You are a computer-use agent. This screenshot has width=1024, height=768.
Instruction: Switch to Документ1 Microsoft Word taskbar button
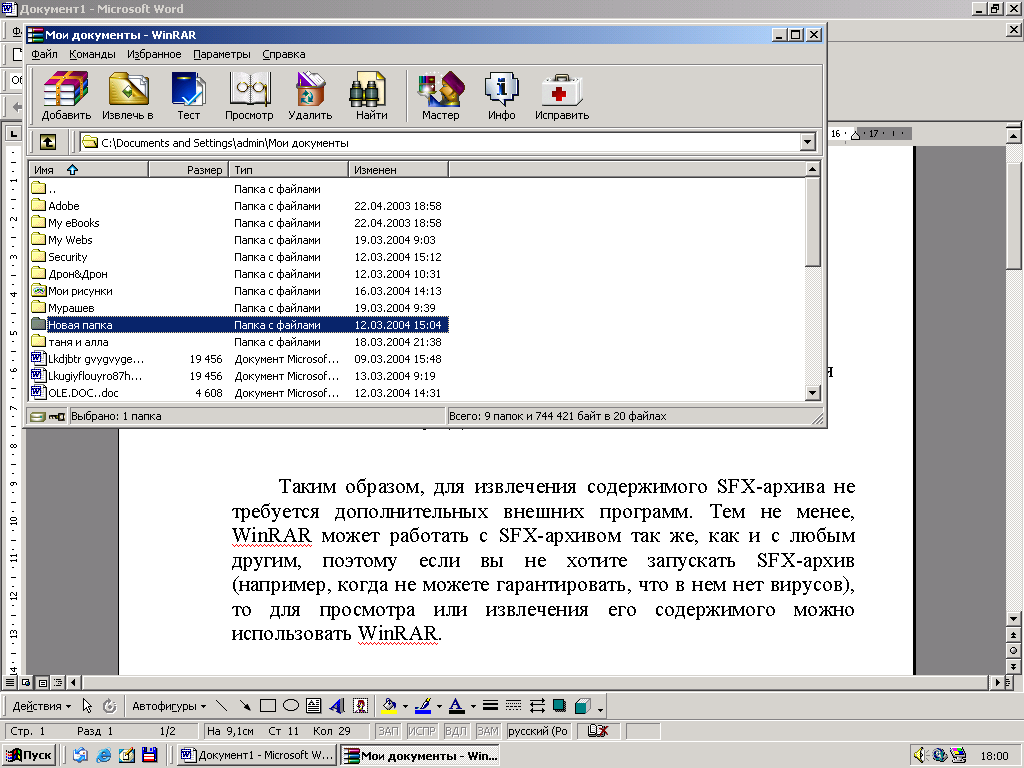click(x=257, y=756)
